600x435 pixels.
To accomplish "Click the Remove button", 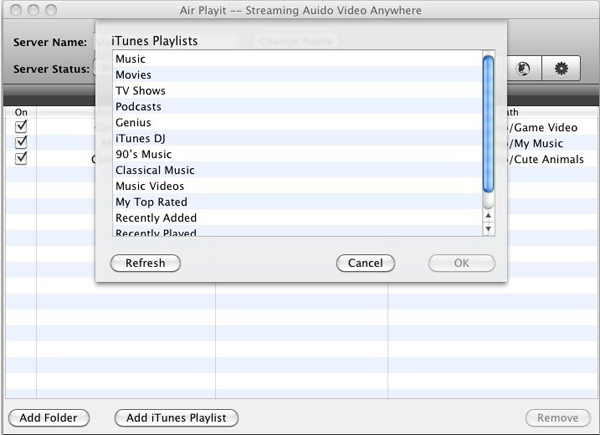I will (558, 418).
